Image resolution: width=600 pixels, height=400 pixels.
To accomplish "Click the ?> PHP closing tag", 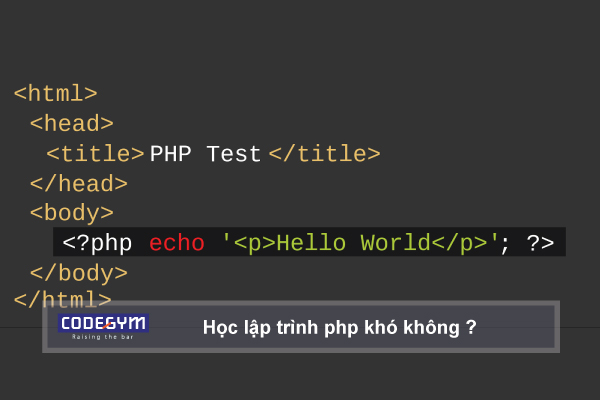I will pos(540,243).
